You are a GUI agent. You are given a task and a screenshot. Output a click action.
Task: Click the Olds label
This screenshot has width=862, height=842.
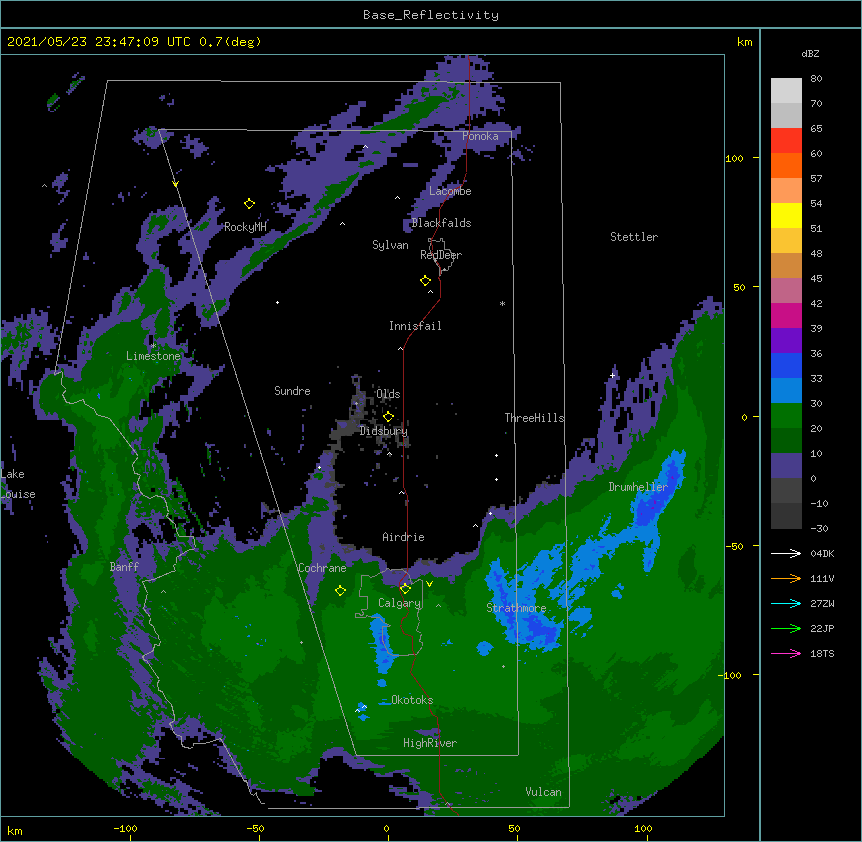[388, 394]
